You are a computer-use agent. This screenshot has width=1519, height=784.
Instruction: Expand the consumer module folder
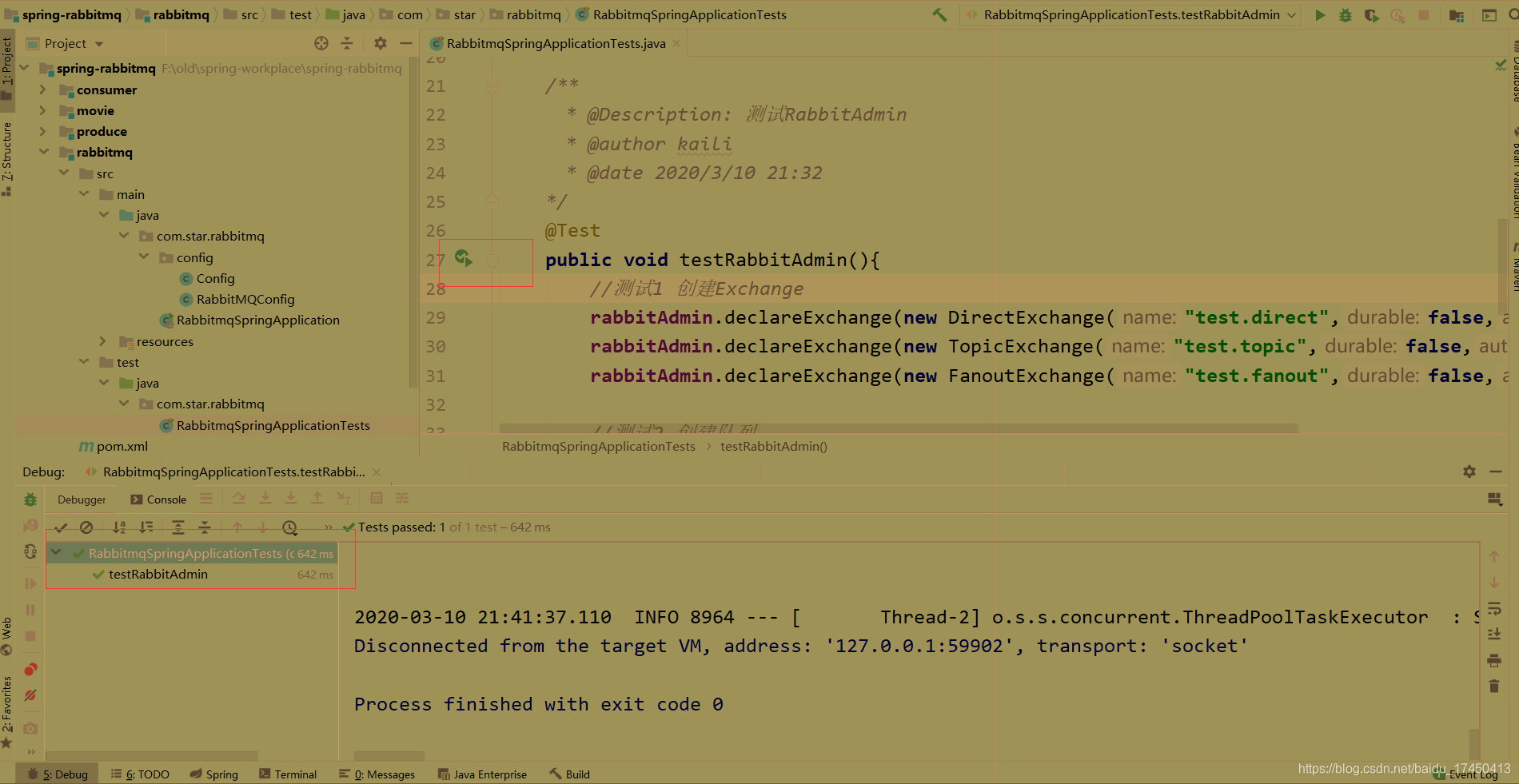pyautogui.click(x=43, y=90)
